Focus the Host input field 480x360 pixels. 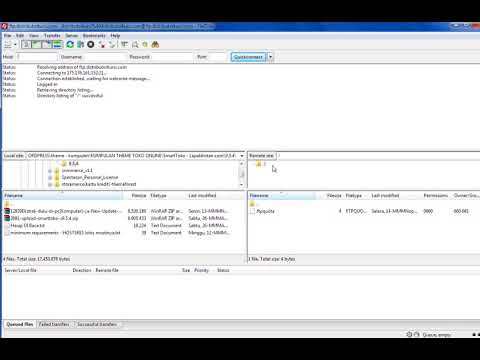point(37,57)
